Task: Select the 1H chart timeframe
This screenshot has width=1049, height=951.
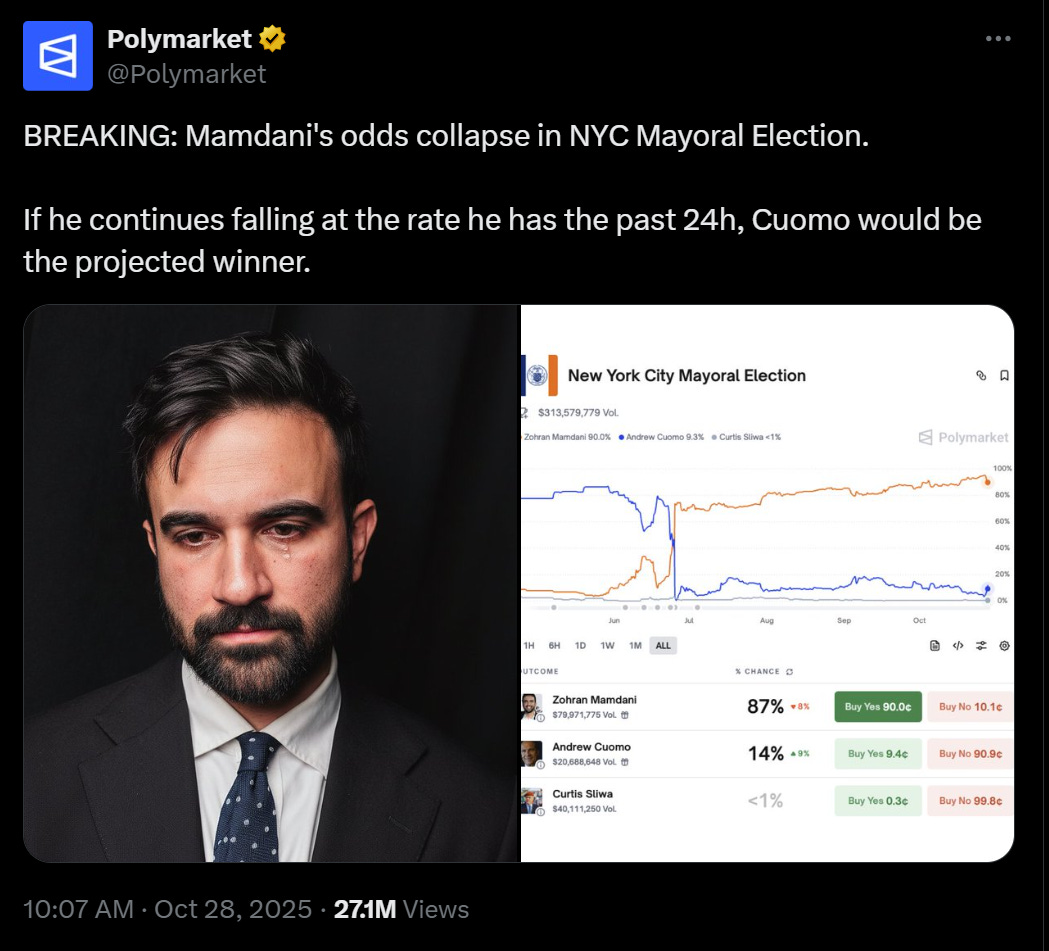Action: coord(529,645)
